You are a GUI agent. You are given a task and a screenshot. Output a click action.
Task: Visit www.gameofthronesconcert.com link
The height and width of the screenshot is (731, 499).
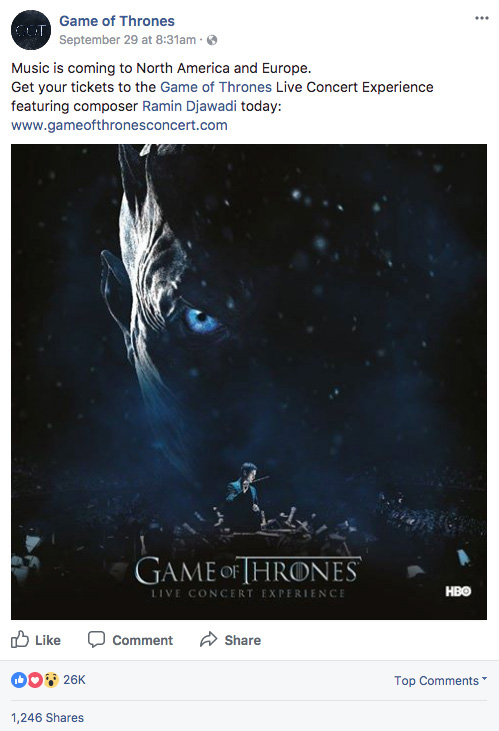[x=119, y=125]
